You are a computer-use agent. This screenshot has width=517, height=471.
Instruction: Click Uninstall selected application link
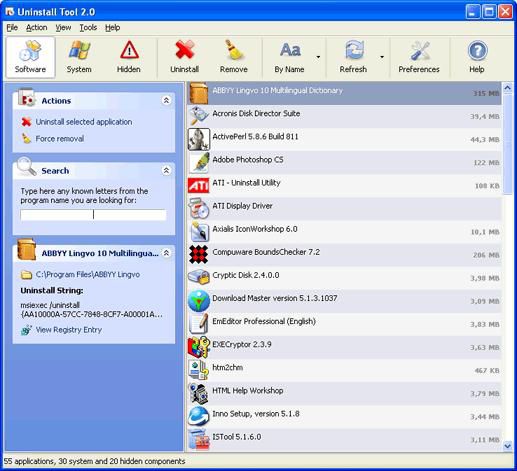coord(84,122)
